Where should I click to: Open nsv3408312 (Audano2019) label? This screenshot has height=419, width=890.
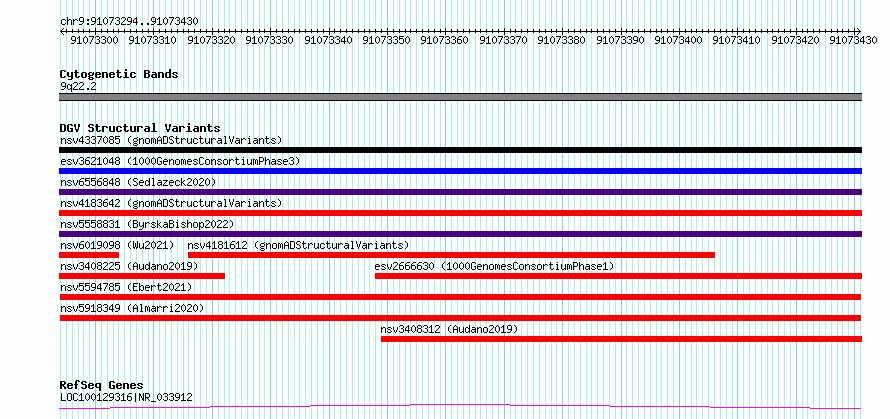click(x=450, y=329)
